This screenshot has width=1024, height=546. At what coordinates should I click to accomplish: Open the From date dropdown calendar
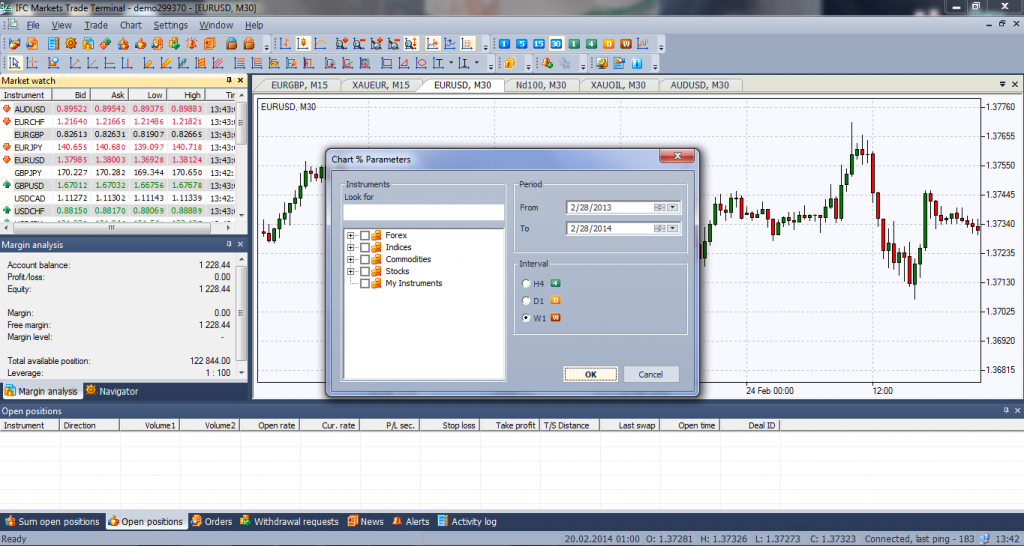(x=673, y=207)
